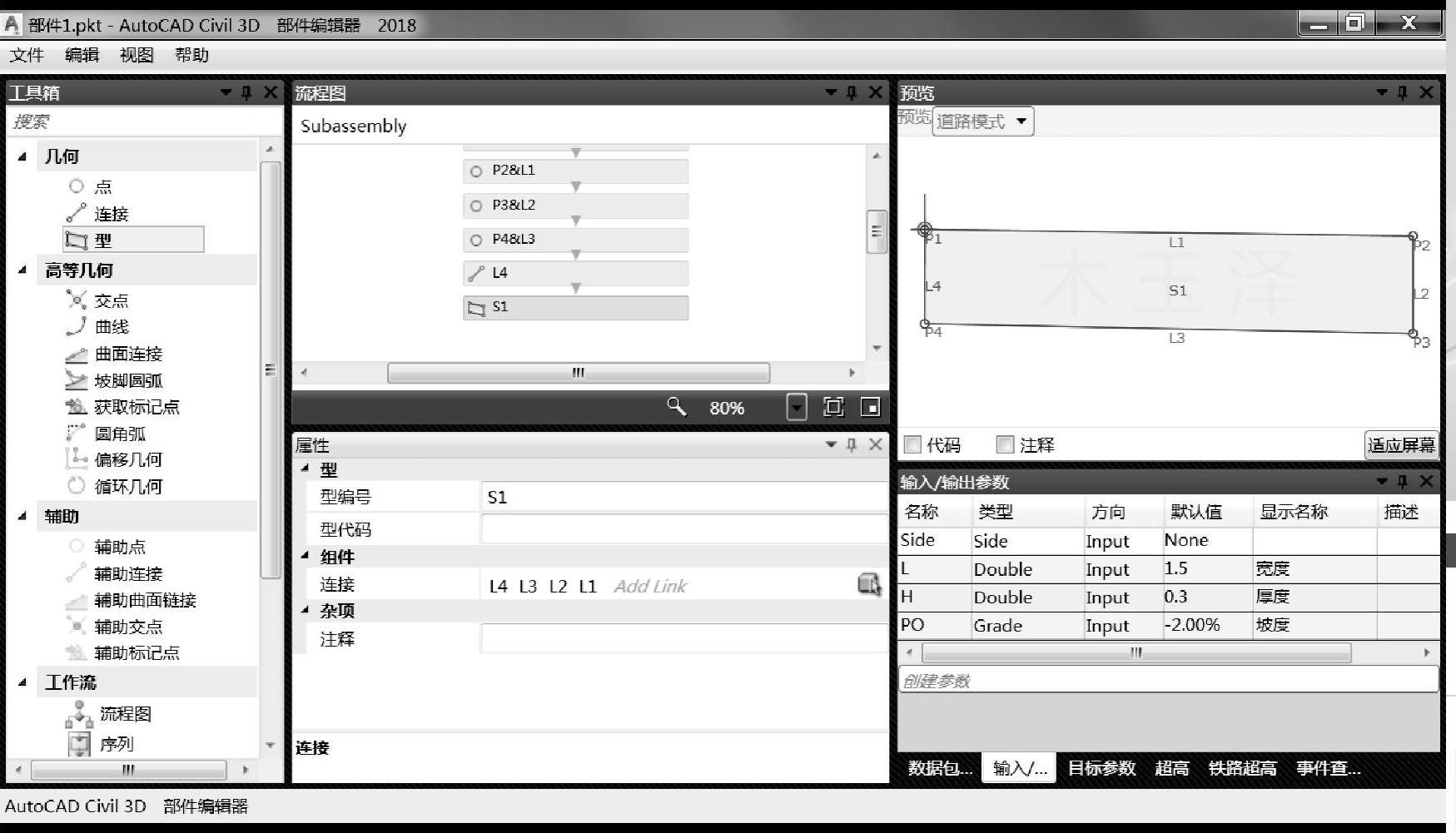Open the 流程图 panel options arrow
The width and height of the screenshot is (1456, 833).
point(831,92)
